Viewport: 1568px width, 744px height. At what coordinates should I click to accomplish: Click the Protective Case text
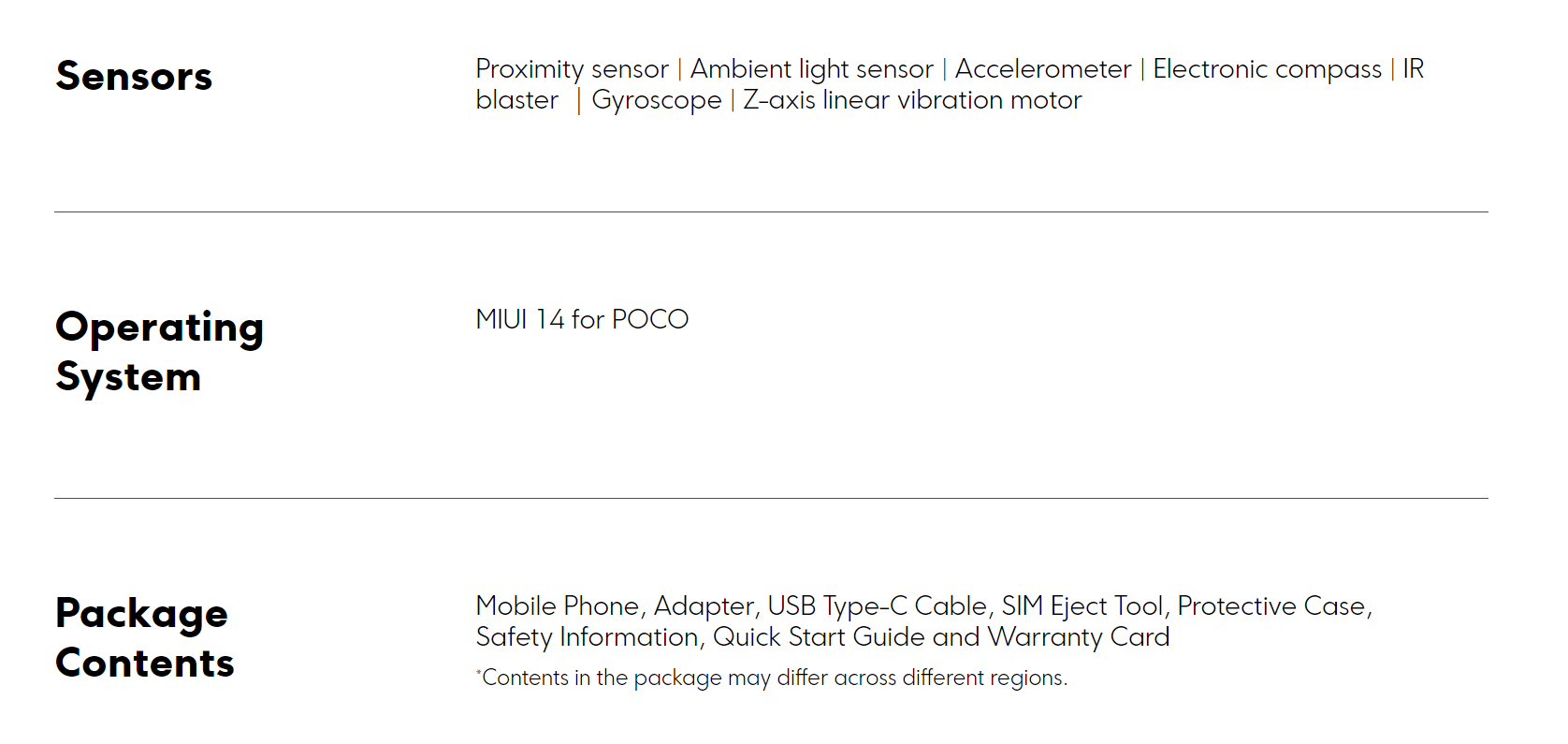coord(1271,606)
